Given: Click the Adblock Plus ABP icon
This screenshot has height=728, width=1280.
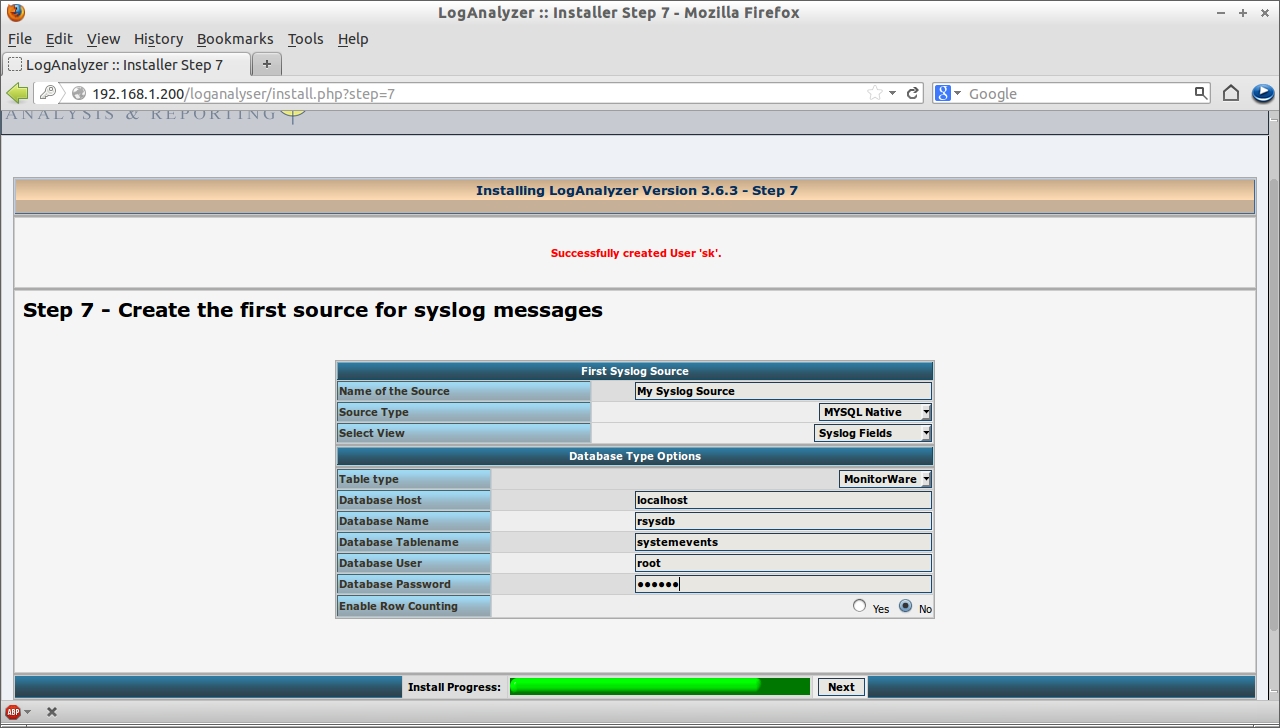Looking at the screenshot, I should click(13, 712).
